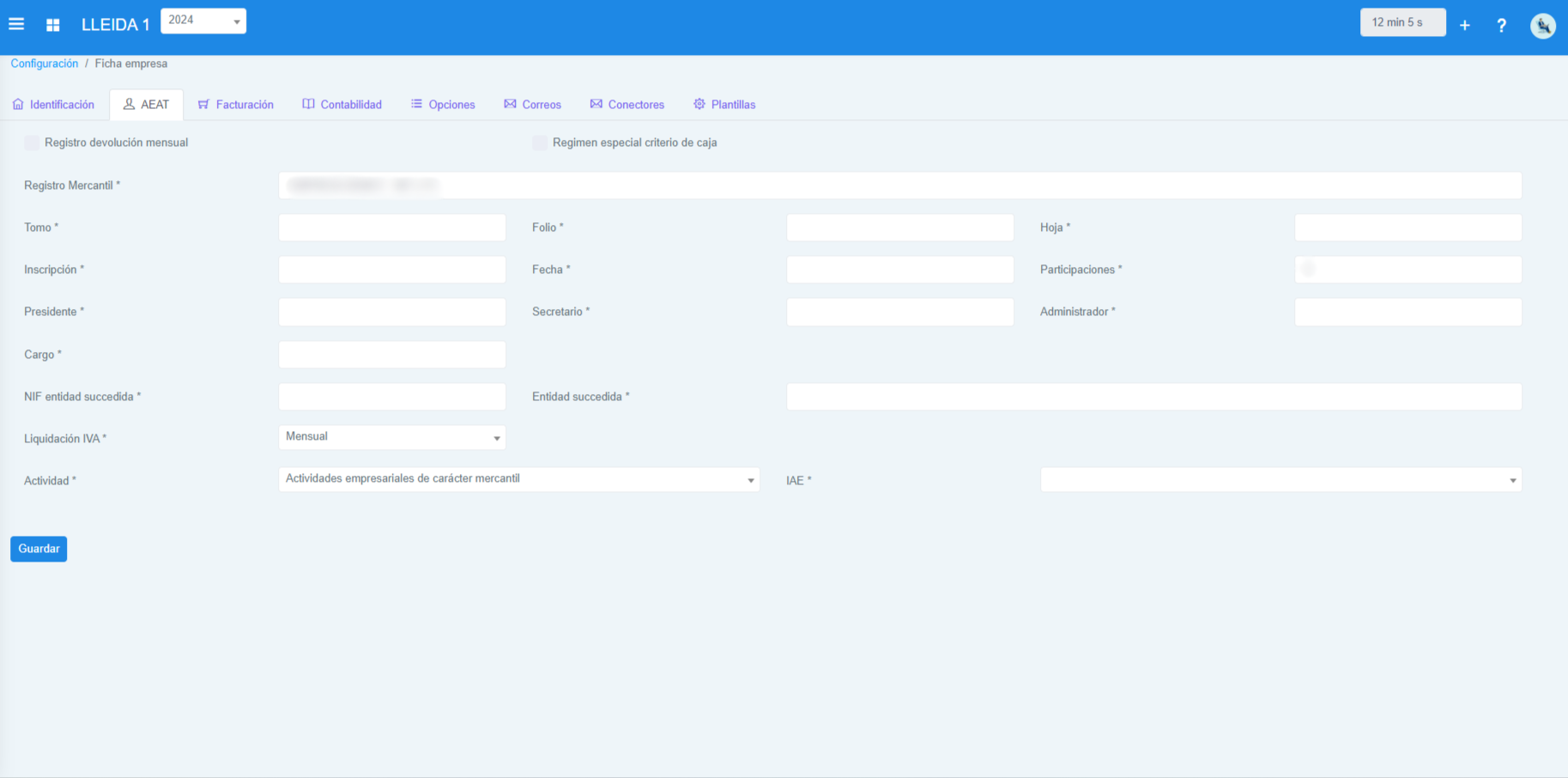This screenshot has width=1568, height=778.
Task: Open the Liquidación IVA dropdown
Action: pos(392,437)
